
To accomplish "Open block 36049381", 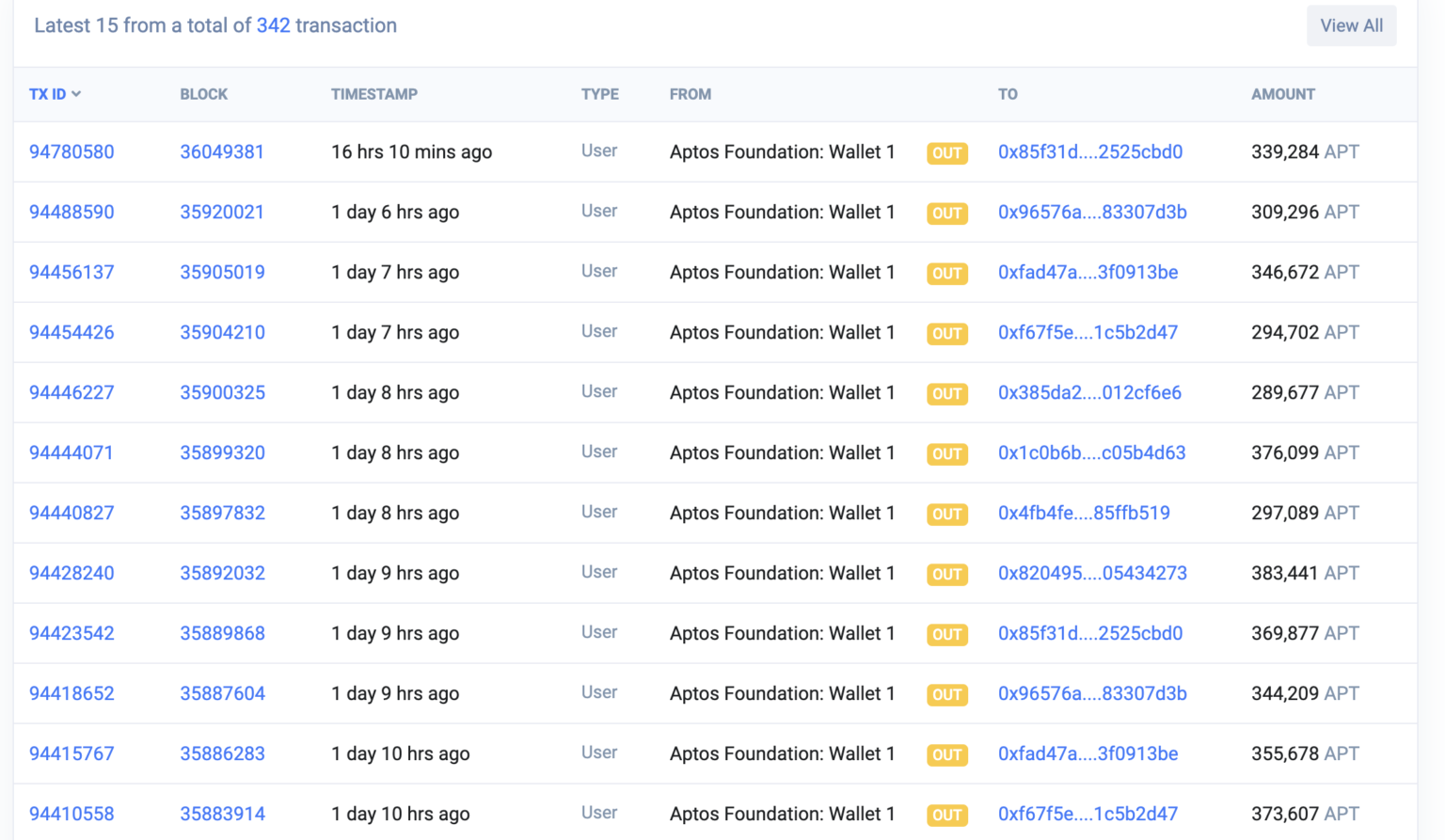I will (x=222, y=151).
